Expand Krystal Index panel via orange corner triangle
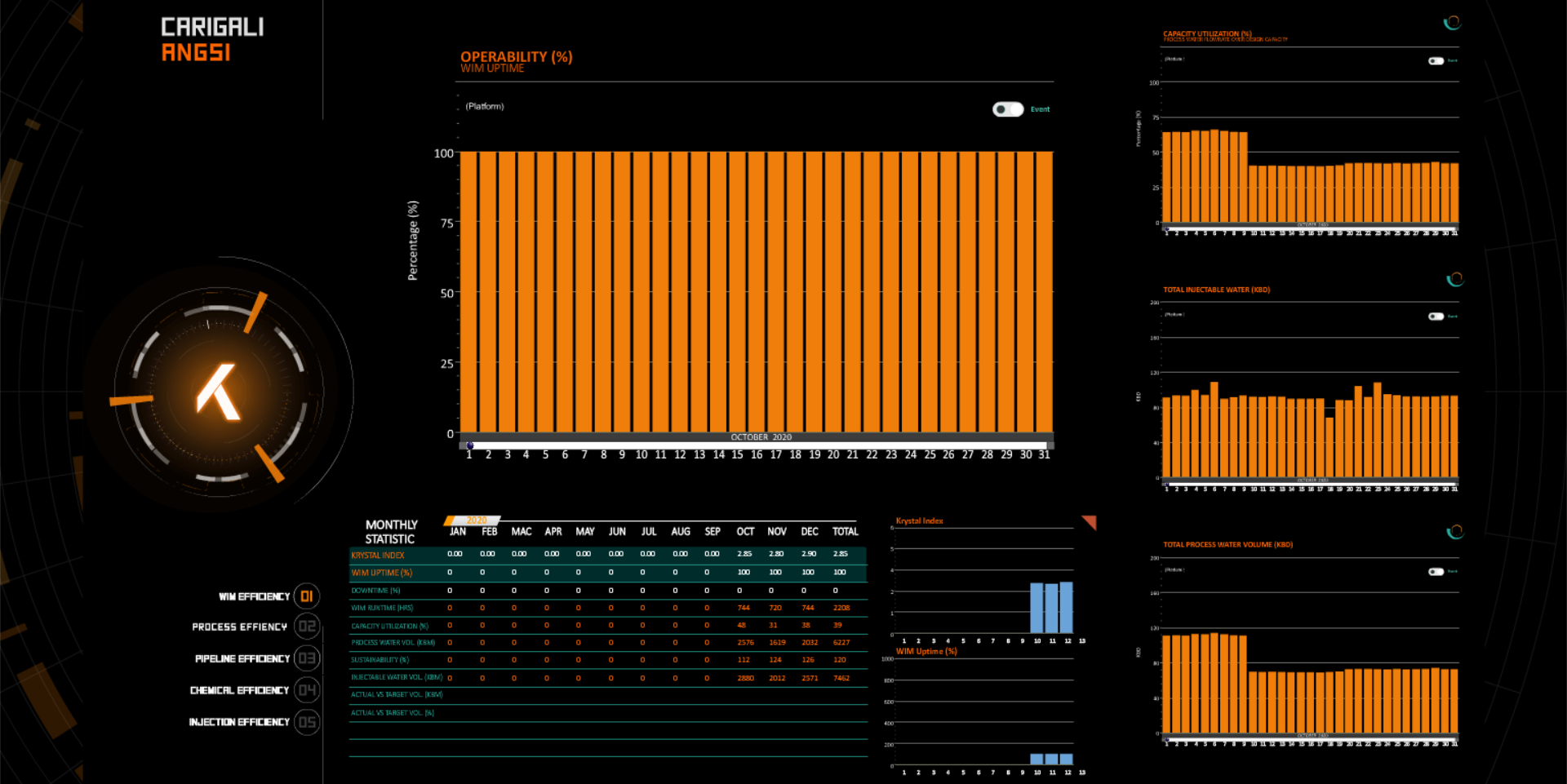The width and height of the screenshot is (1567, 784). (1090, 521)
